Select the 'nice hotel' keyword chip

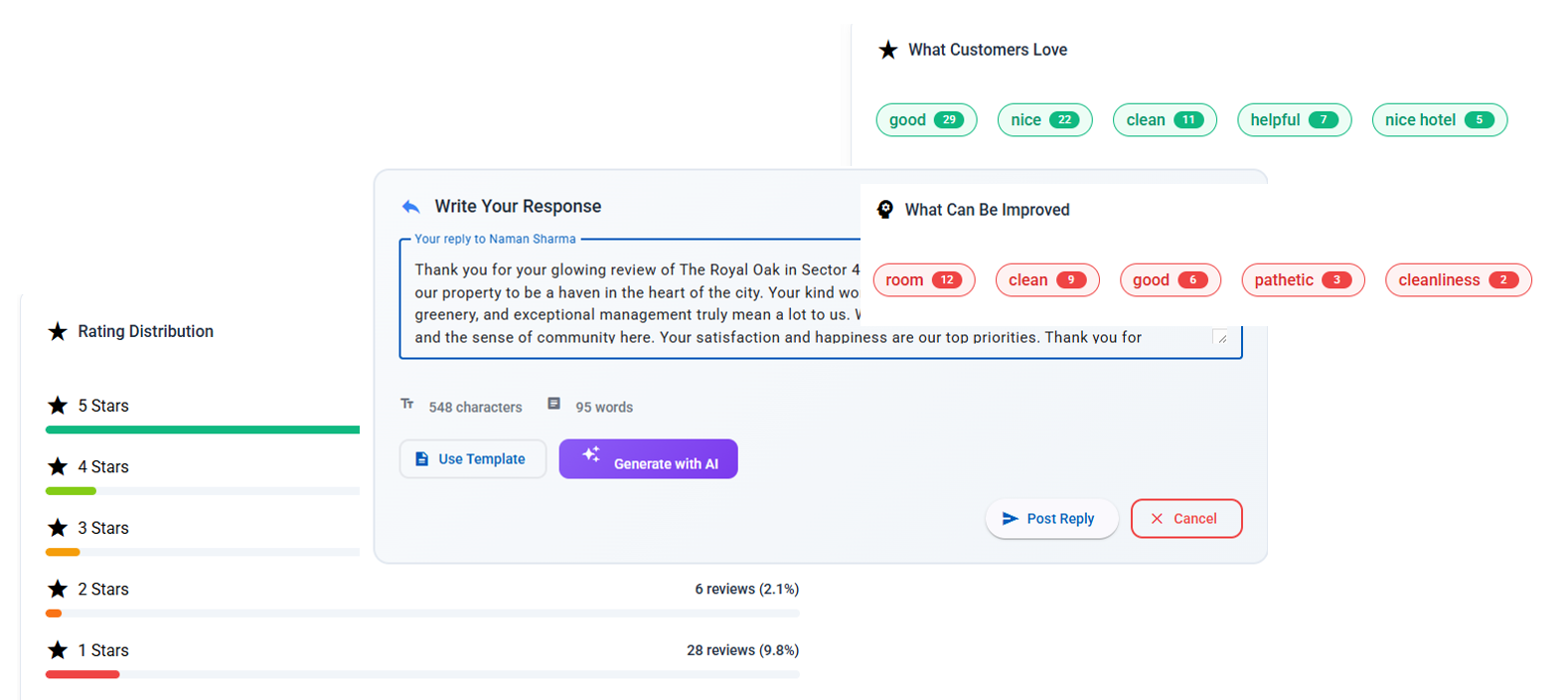click(x=1438, y=120)
